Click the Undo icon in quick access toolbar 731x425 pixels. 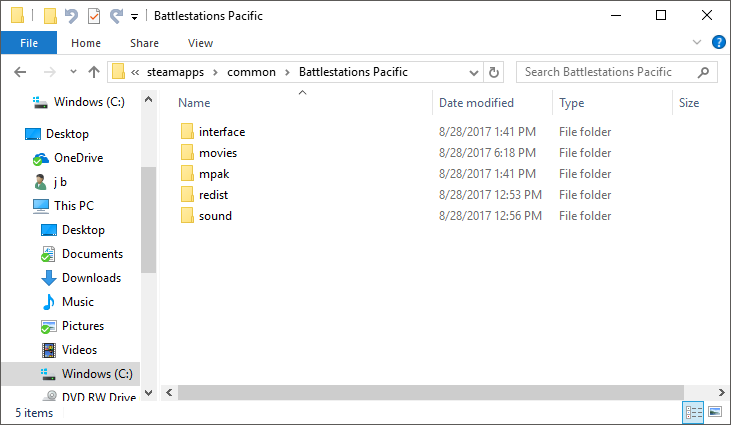(x=71, y=16)
